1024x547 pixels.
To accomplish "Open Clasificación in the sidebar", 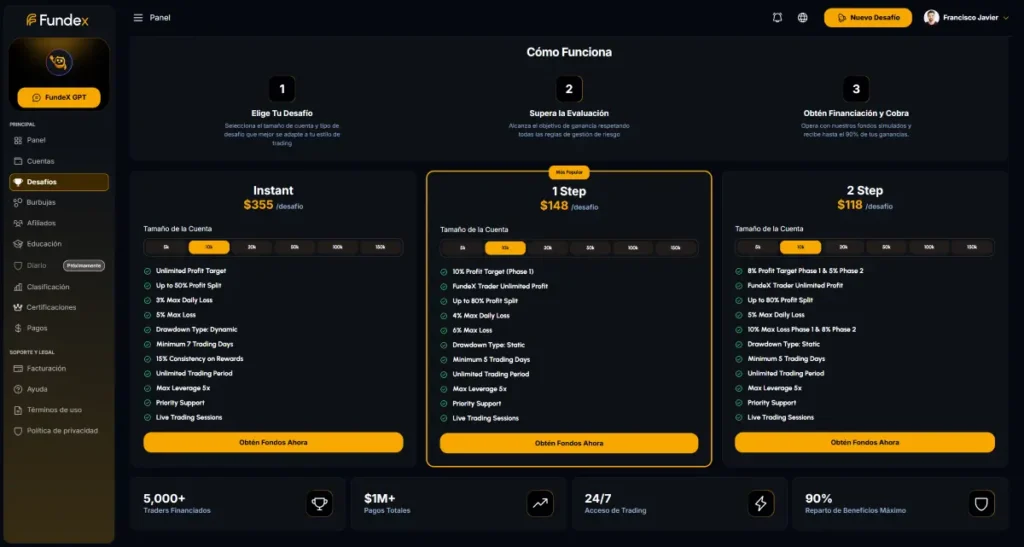I will (59, 287).
